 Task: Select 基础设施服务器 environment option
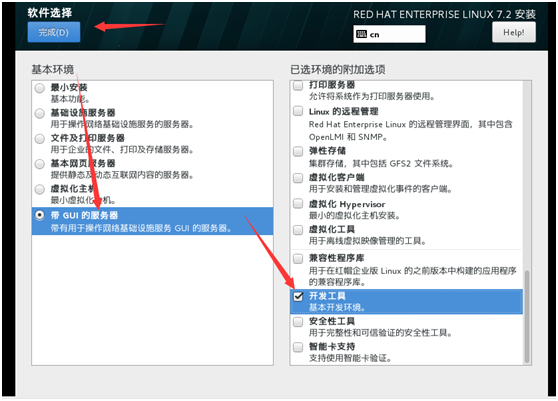[x=40, y=114]
